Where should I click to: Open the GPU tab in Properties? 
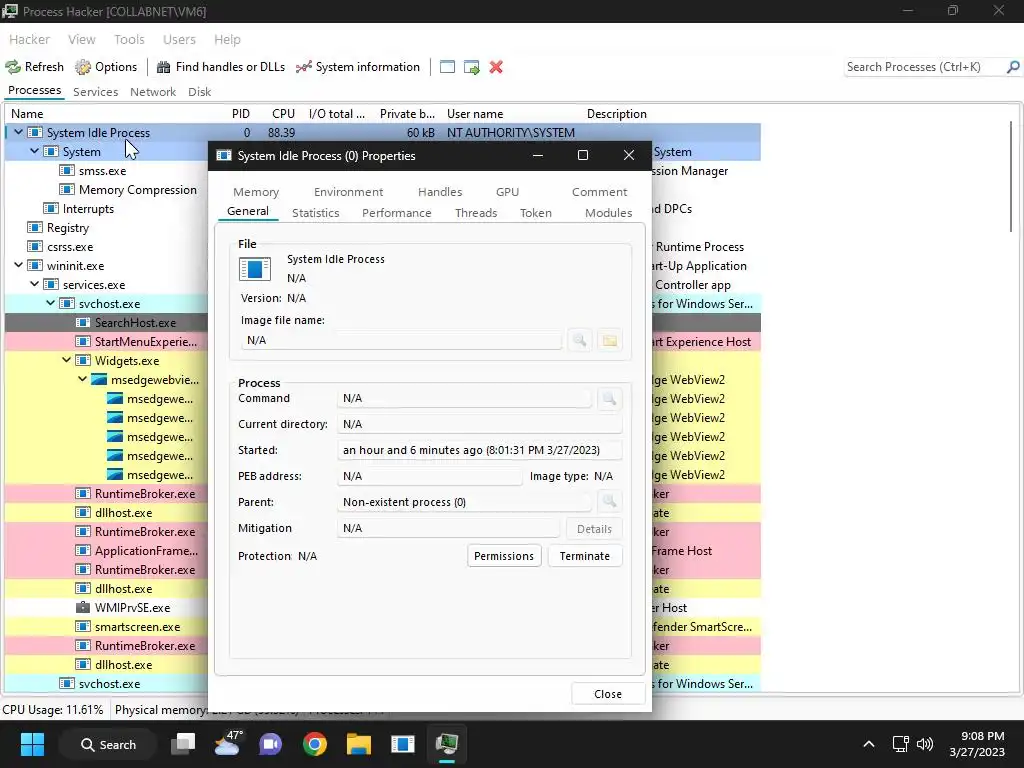[x=507, y=192]
